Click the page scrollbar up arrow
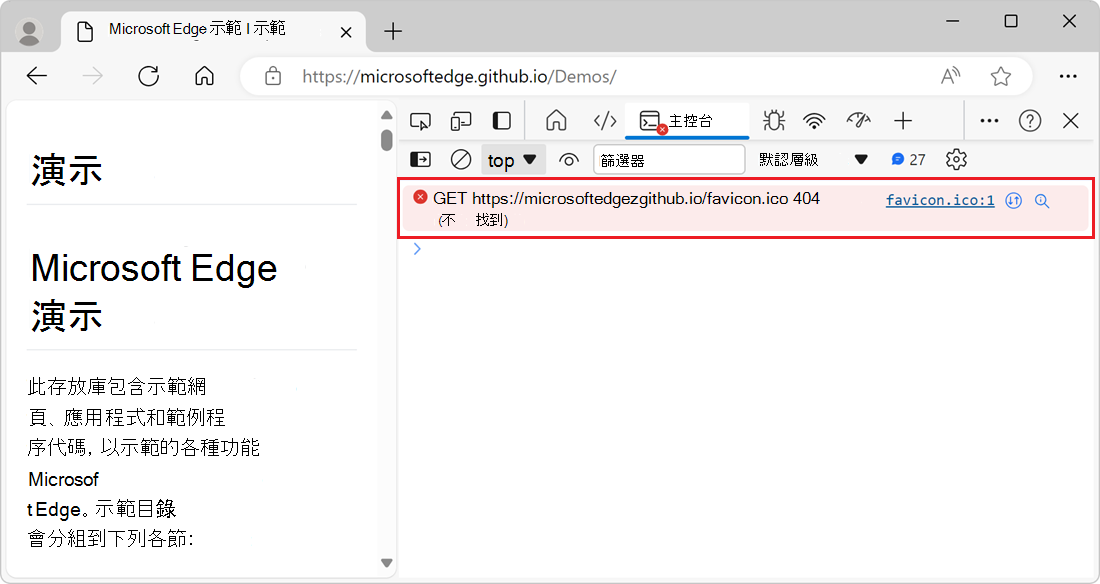 coord(387,114)
